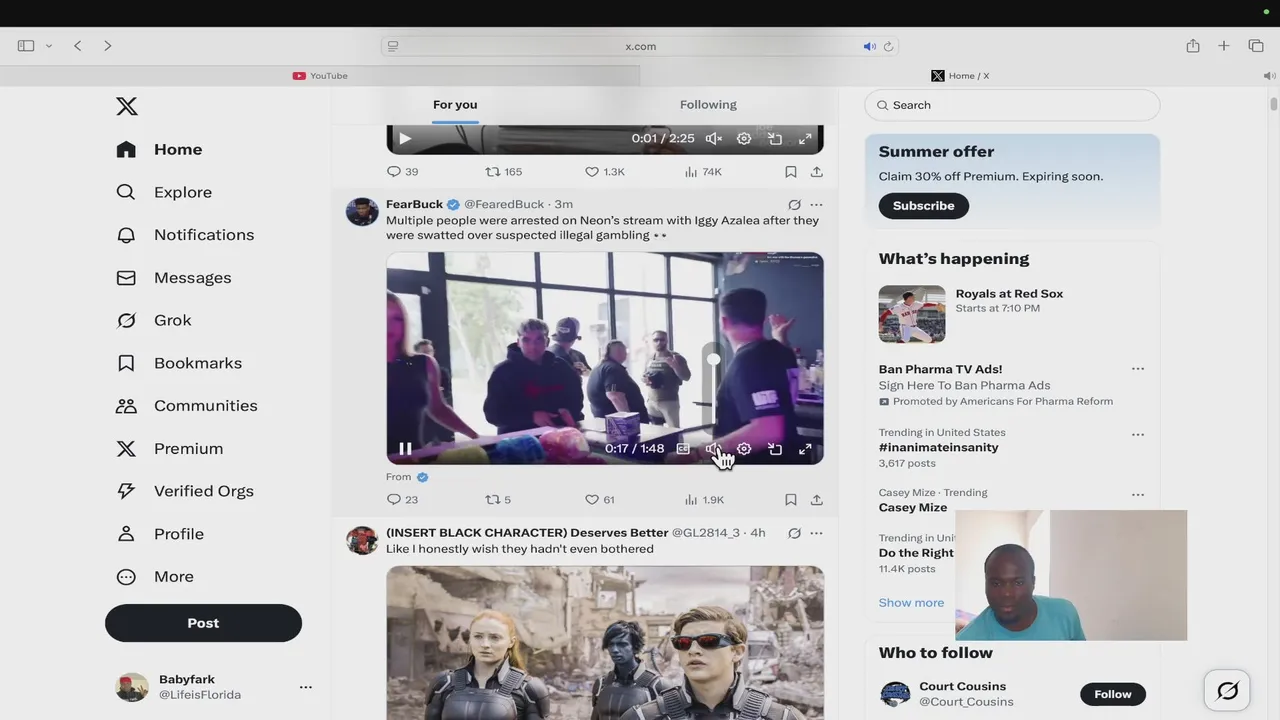Open the floating Grok button
This screenshot has height=720, width=1280.
coord(1227,691)
